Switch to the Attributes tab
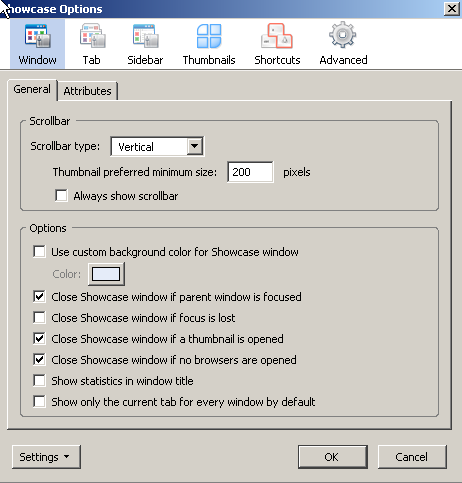This screenshot has height=483, width=462. 87,91
